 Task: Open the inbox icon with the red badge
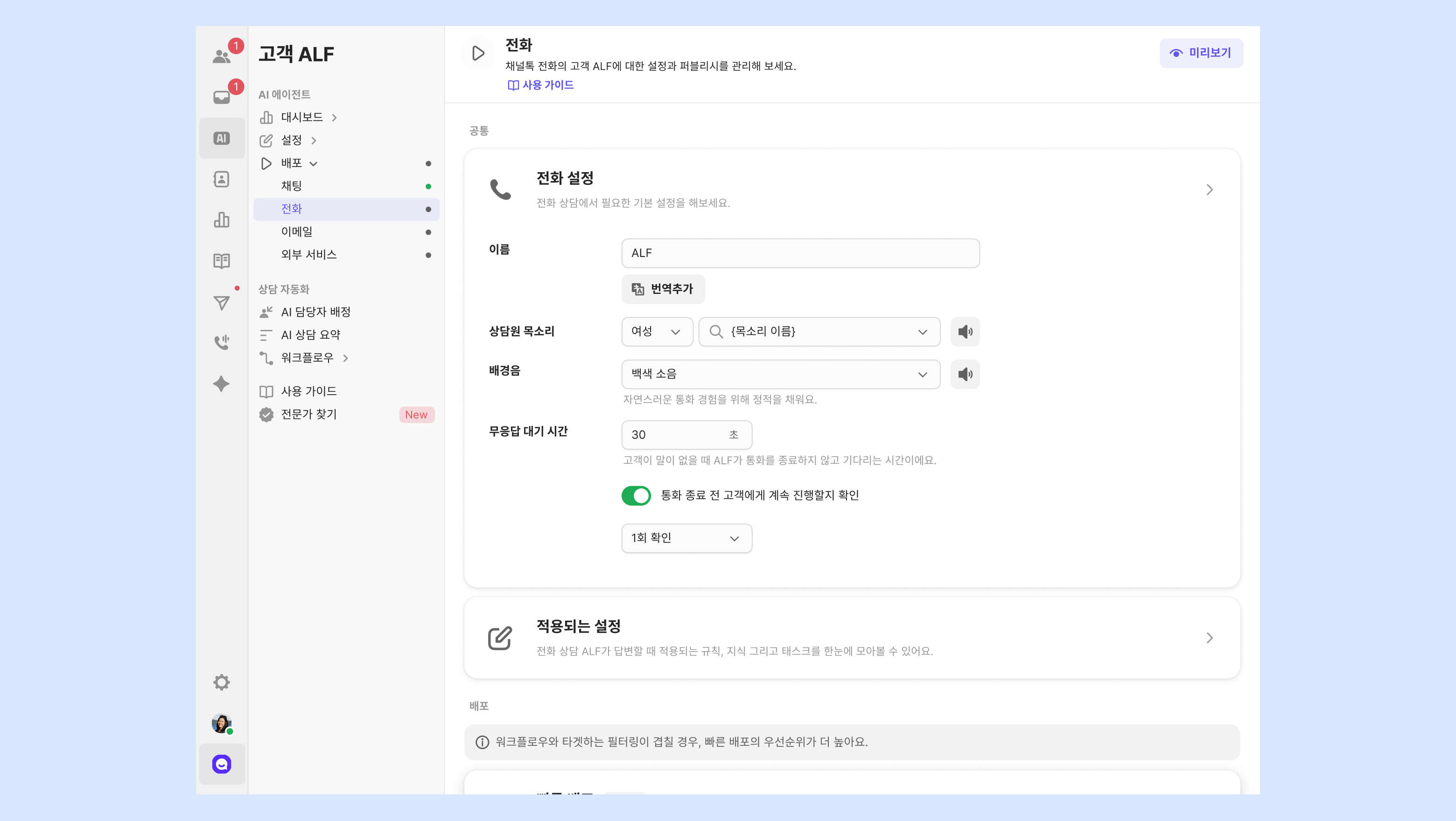click(222, 97)
